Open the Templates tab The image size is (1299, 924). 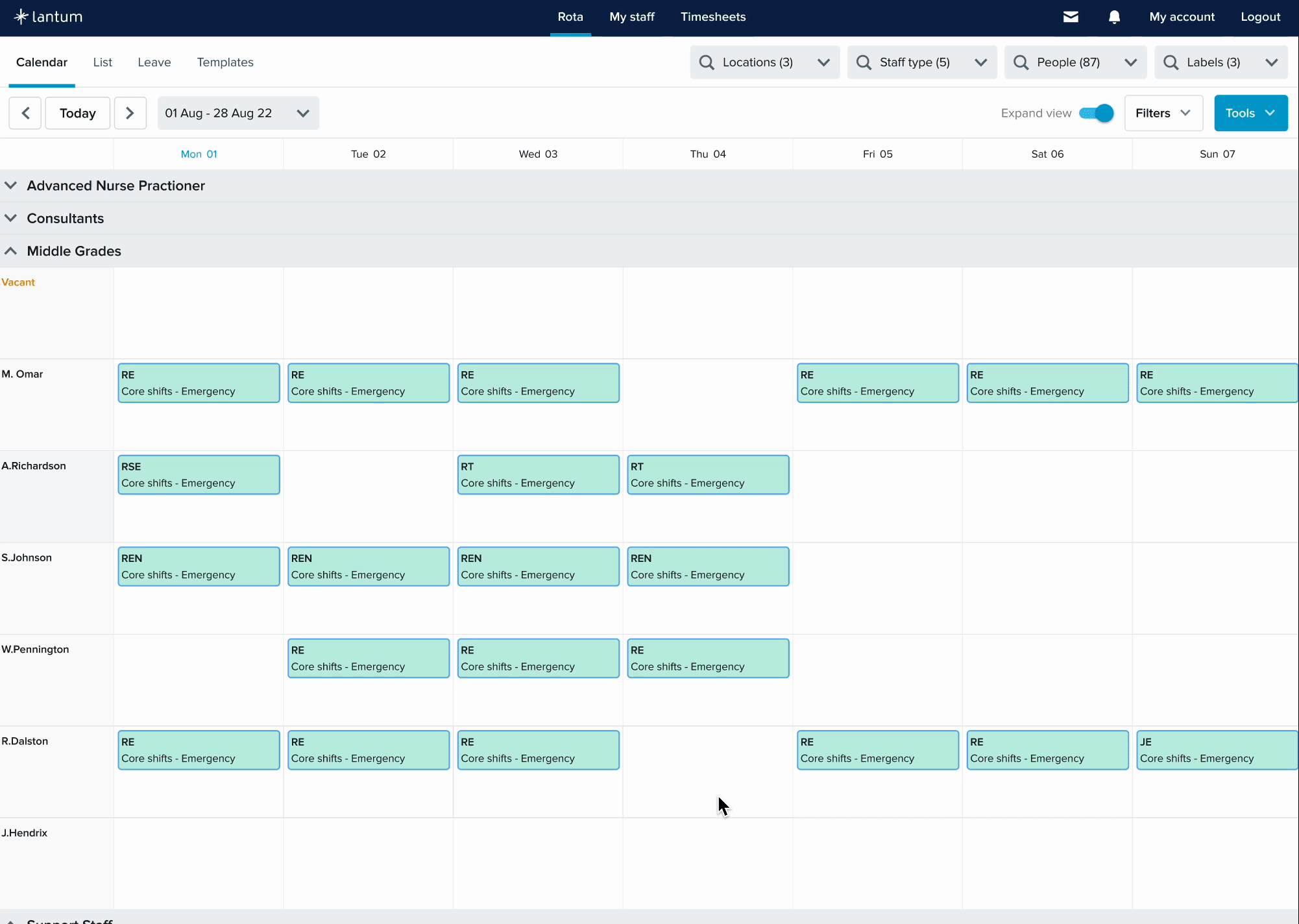[x=225, y=62]
